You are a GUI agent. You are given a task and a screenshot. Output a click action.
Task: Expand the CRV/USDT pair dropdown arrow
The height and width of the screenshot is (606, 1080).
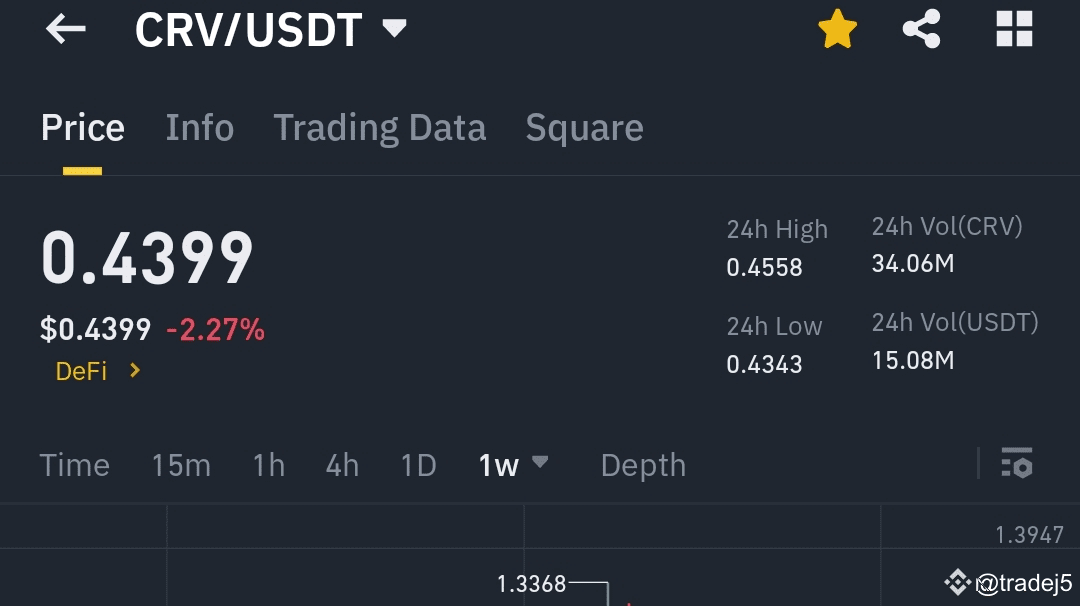coord(395,28)
